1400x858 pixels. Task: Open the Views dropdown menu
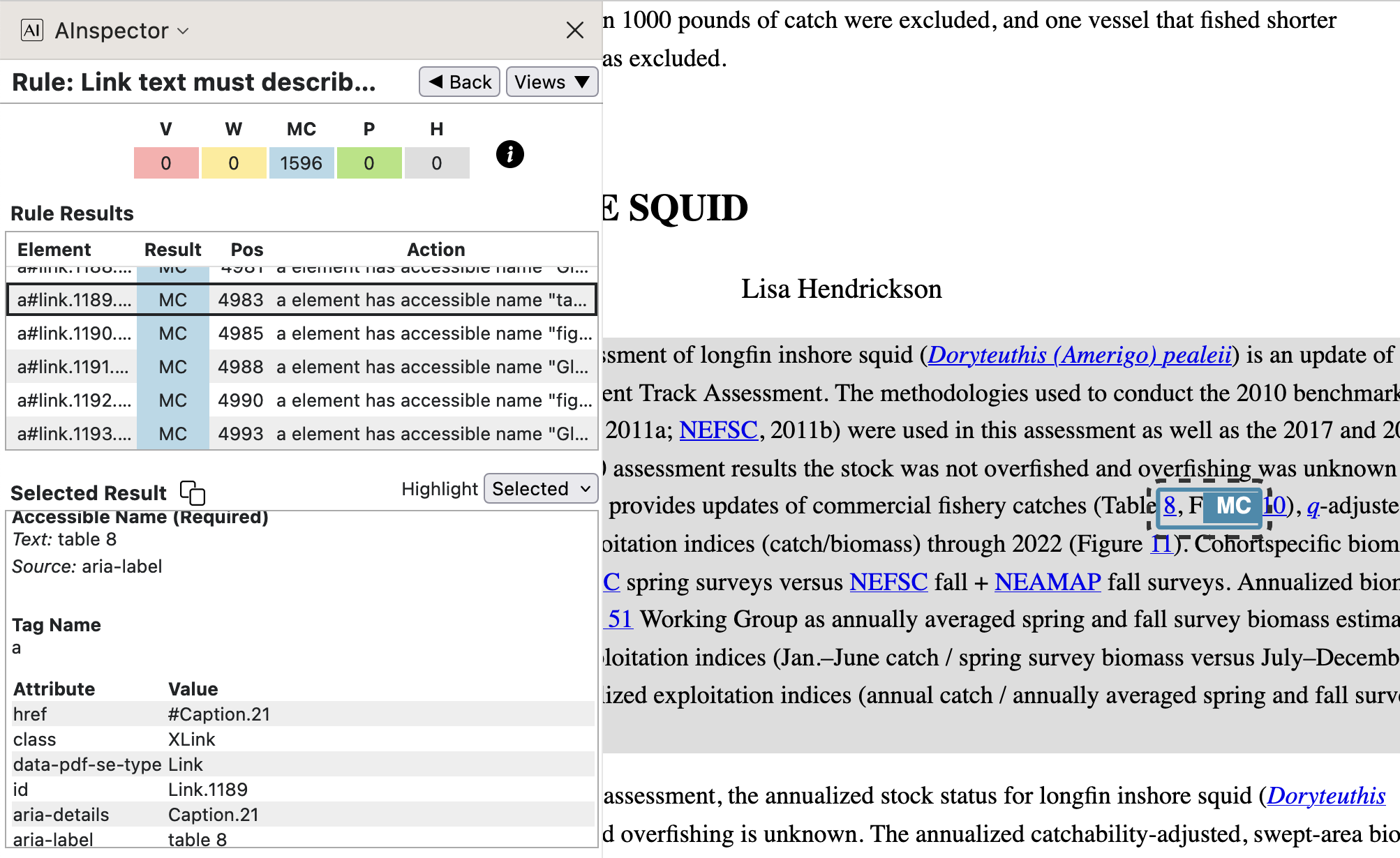coord(551,82)
